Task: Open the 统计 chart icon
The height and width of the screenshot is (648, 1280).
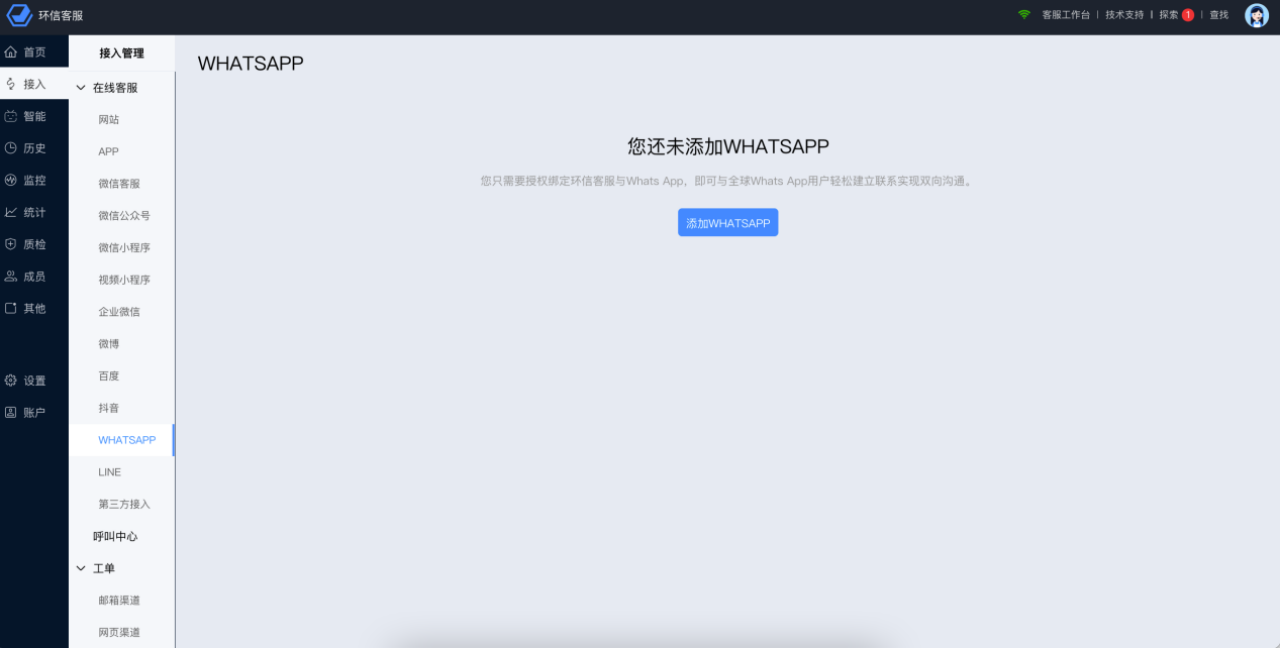Action: 11,212
